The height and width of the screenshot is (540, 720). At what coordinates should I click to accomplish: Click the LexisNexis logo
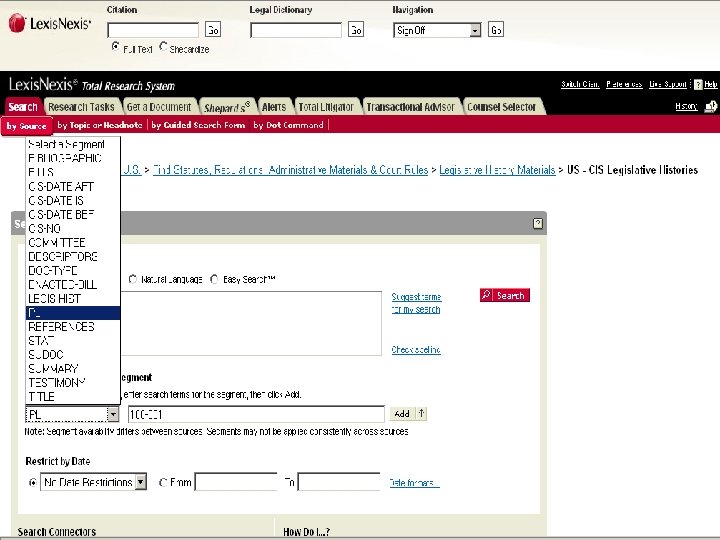[50, 23]
